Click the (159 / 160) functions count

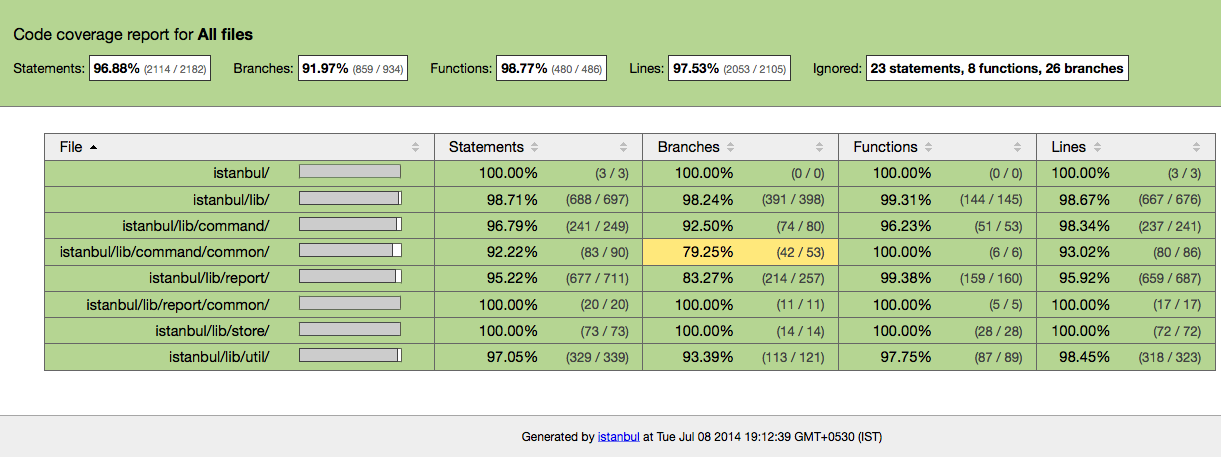point(990,278)
